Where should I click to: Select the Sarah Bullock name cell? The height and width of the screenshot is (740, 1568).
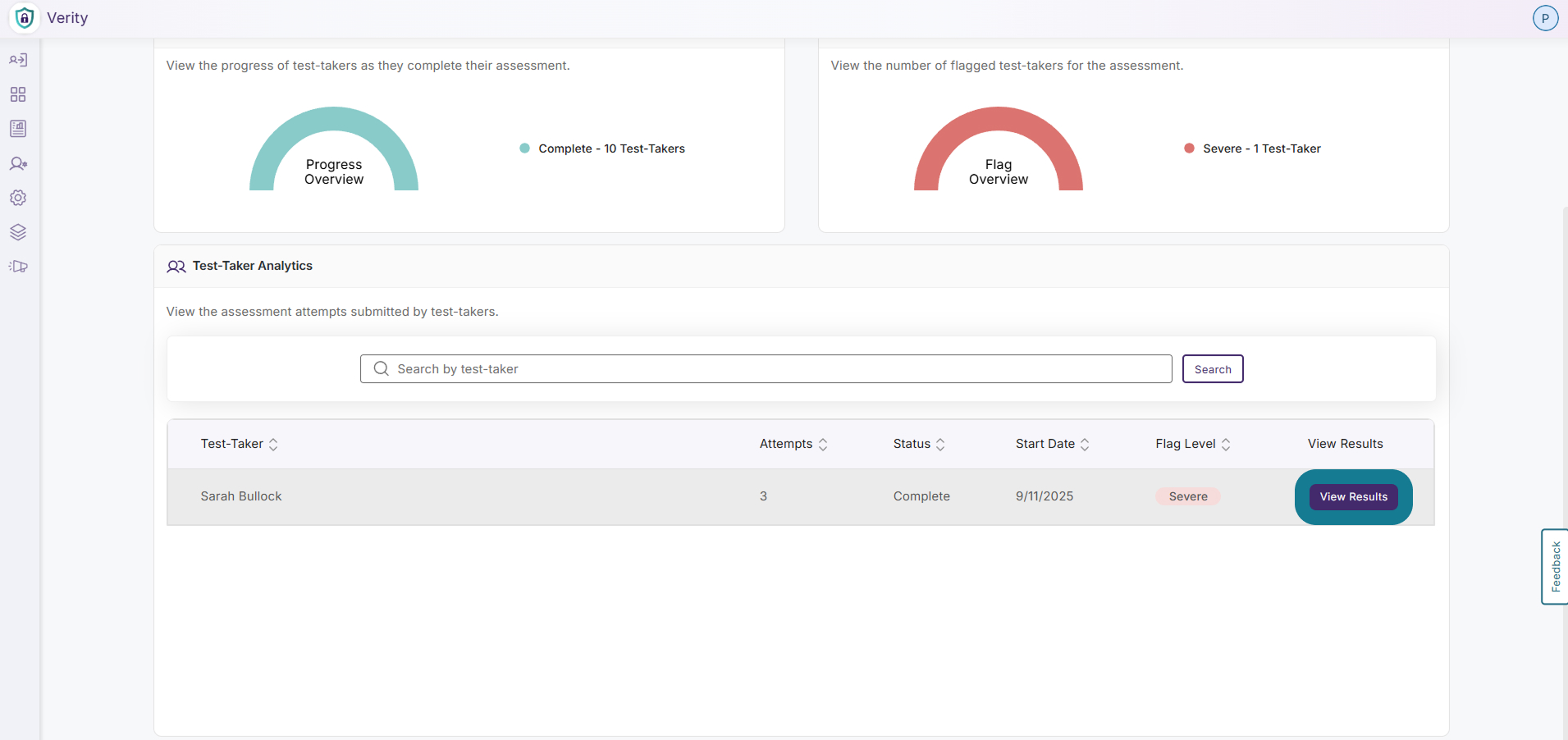coord(241,496)
